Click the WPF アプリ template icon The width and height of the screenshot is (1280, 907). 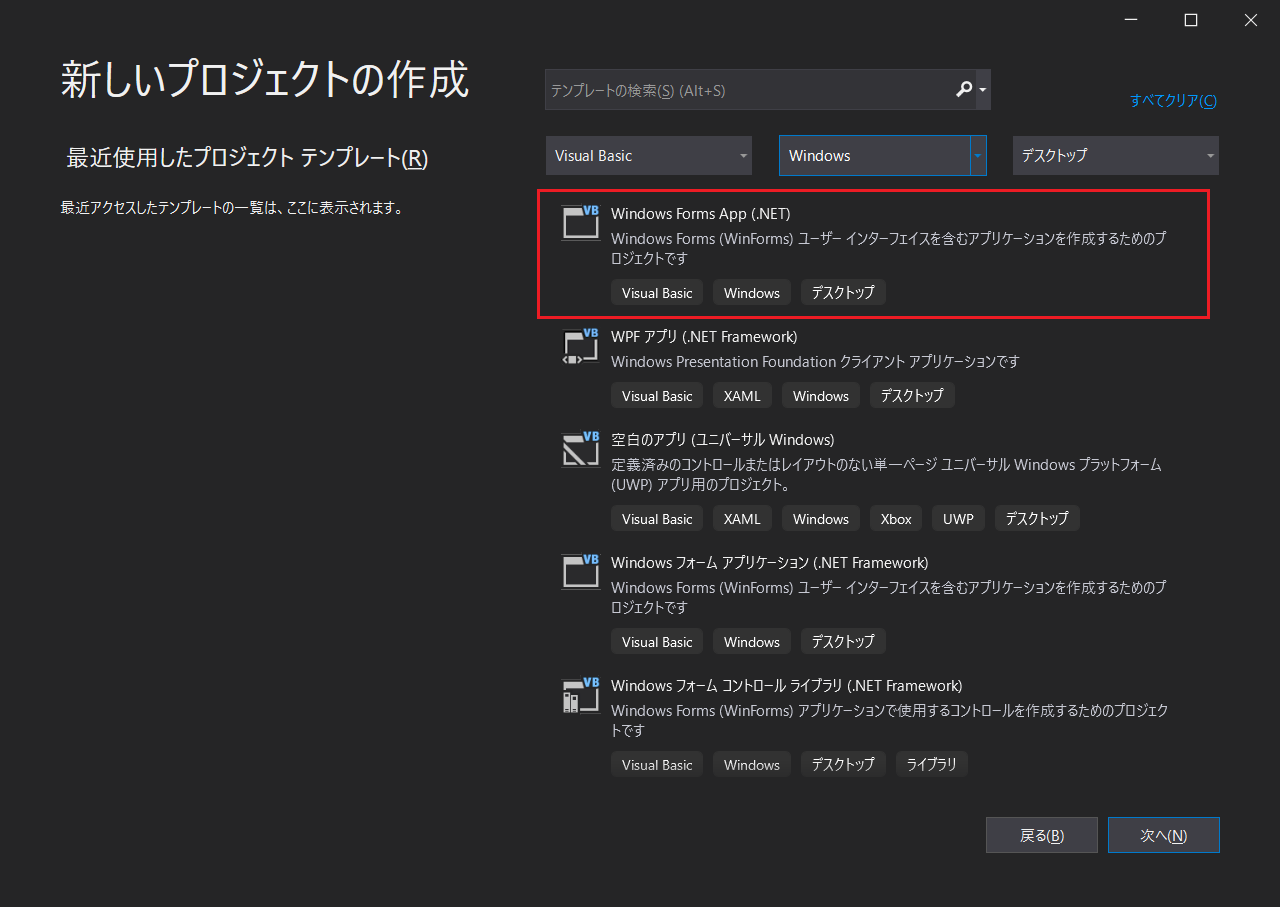(x=581, y=345)
